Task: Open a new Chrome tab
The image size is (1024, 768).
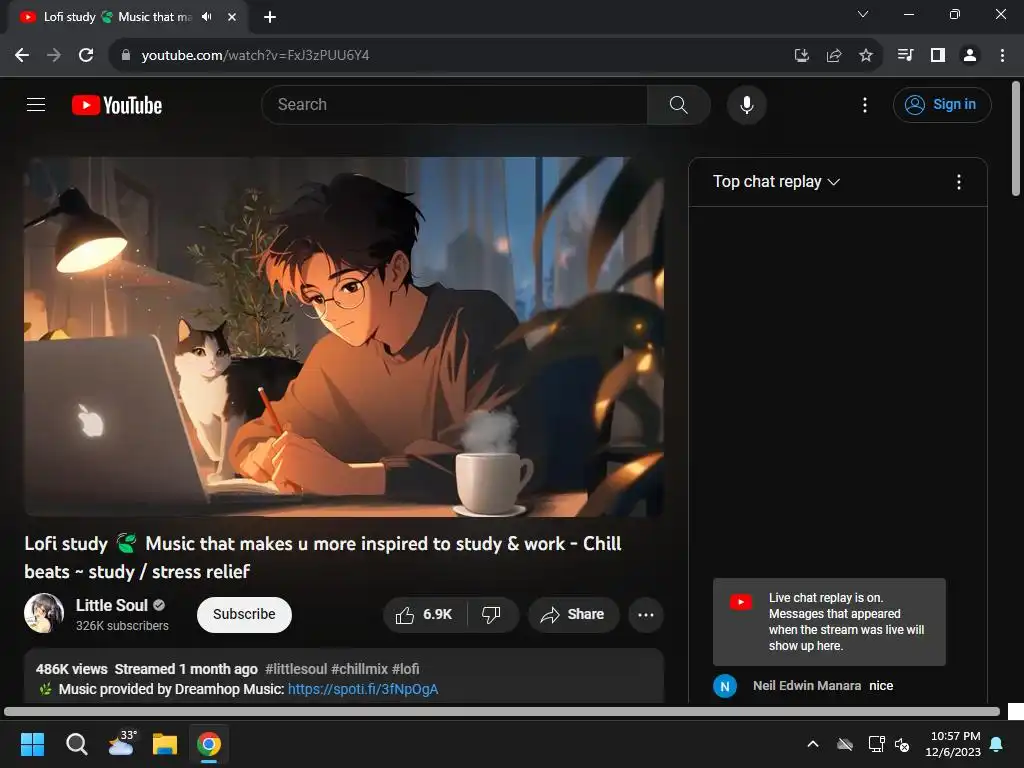Action: (x=270, y=17)
